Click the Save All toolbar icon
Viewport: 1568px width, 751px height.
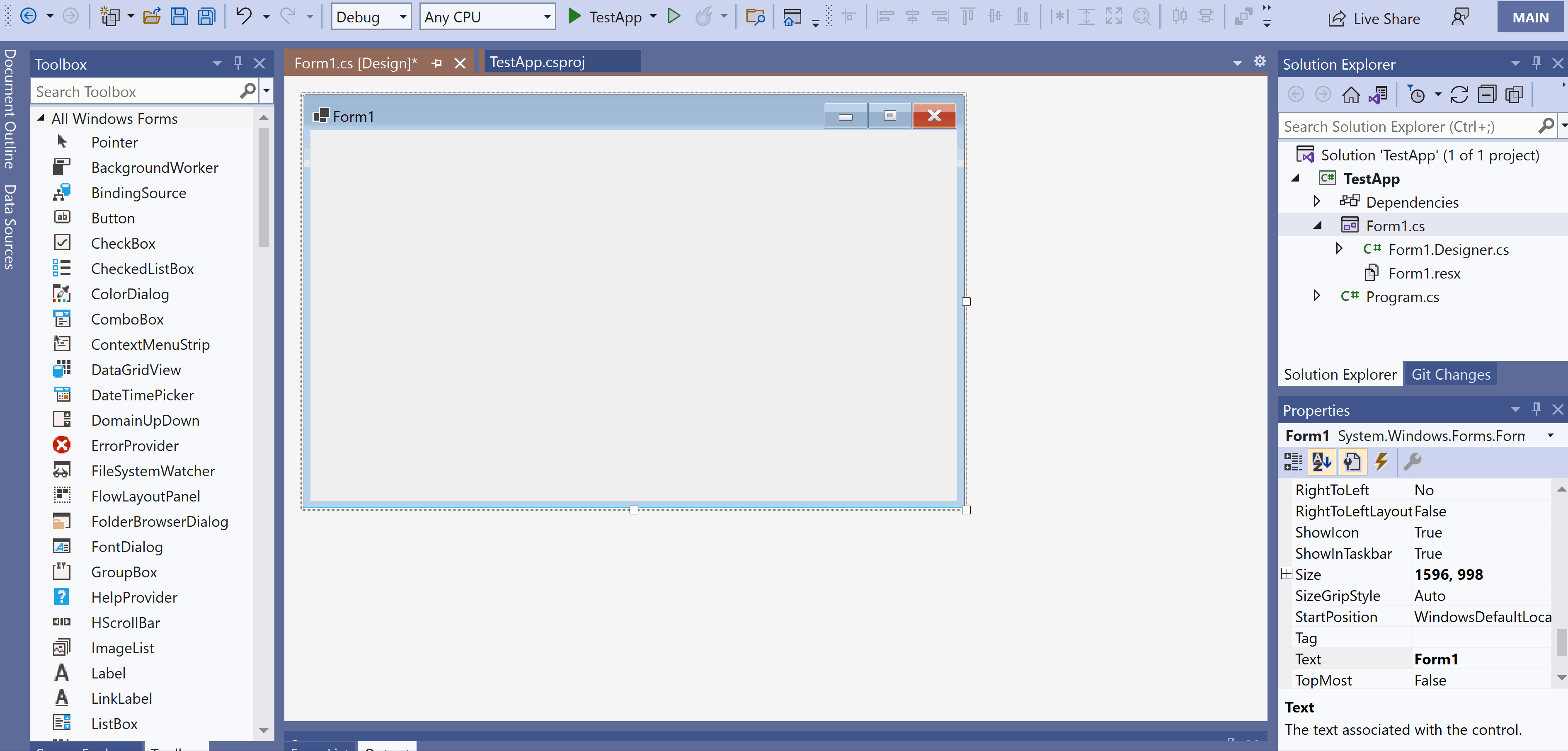[x=207, y=17]
